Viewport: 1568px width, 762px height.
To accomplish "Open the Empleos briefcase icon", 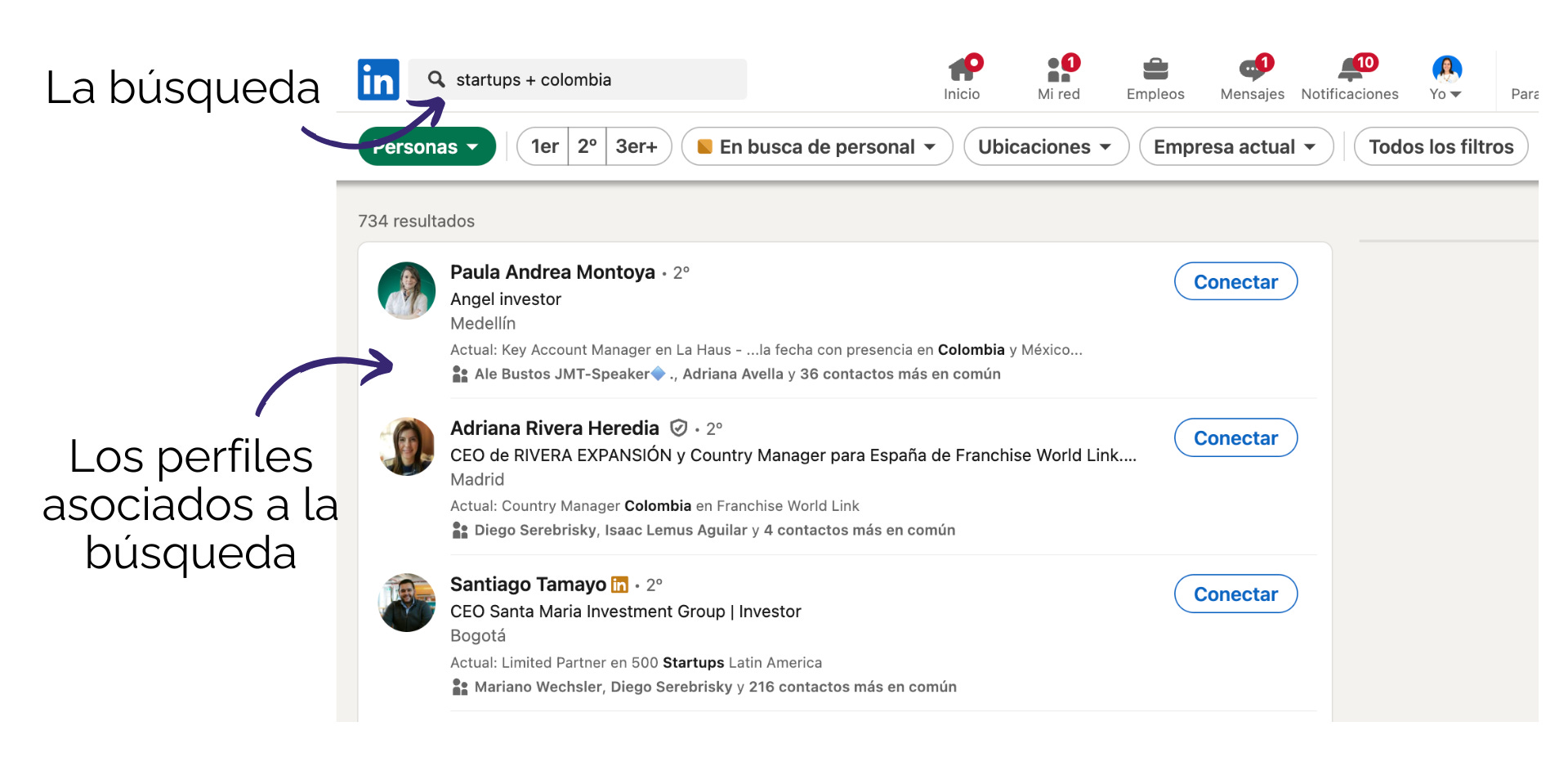I will click(x=1155, y=69).
